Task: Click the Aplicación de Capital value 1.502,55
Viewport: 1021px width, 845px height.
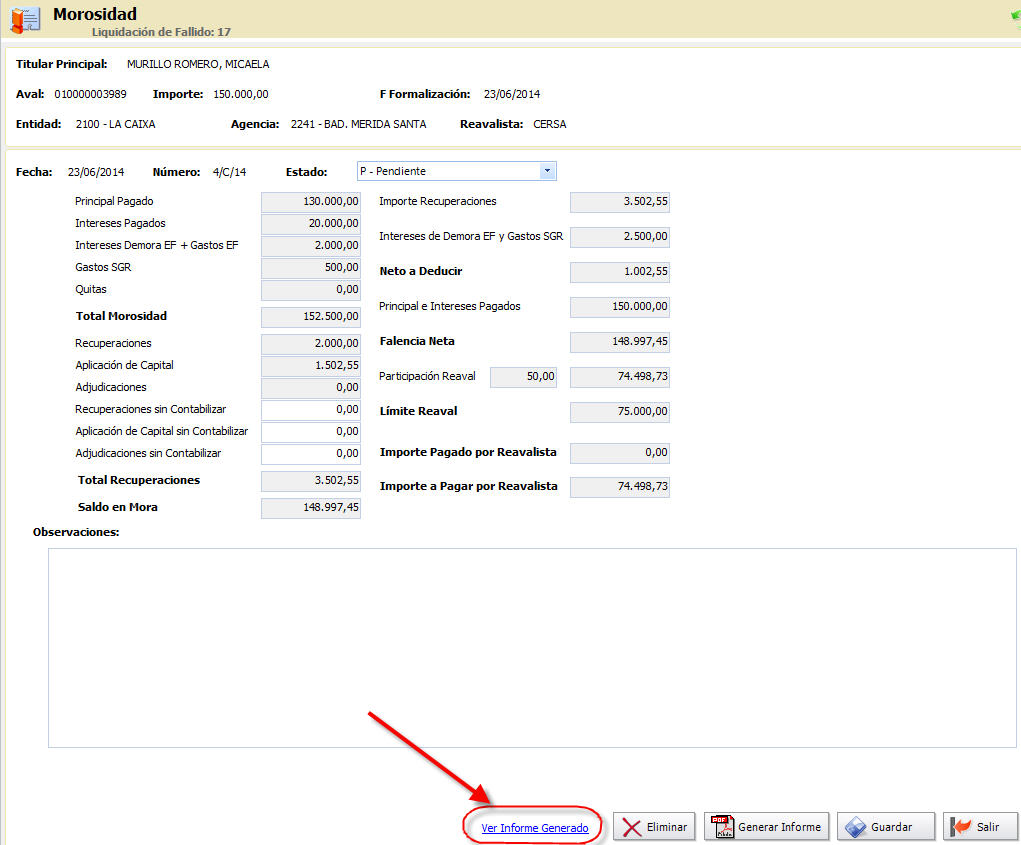Action: (311, 366)
